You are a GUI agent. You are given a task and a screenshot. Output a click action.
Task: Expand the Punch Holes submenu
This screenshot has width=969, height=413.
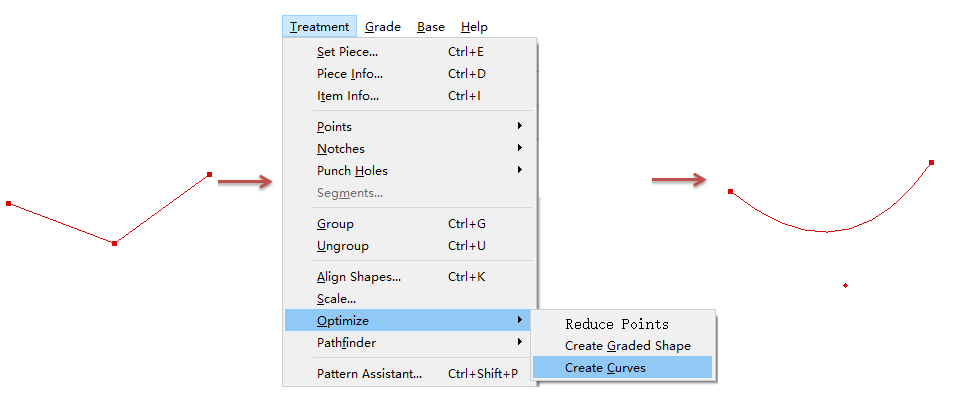(x=352, y=171)
